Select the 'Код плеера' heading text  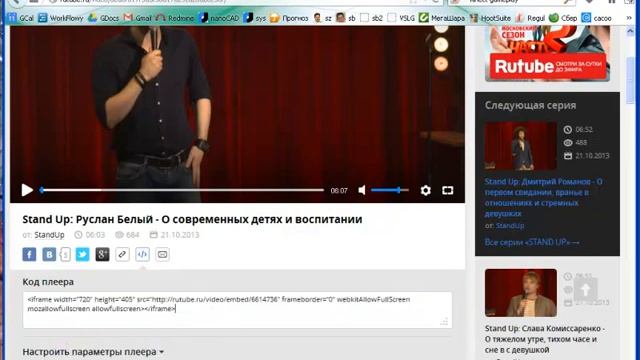pyautogui.click(x=48, y=282)
